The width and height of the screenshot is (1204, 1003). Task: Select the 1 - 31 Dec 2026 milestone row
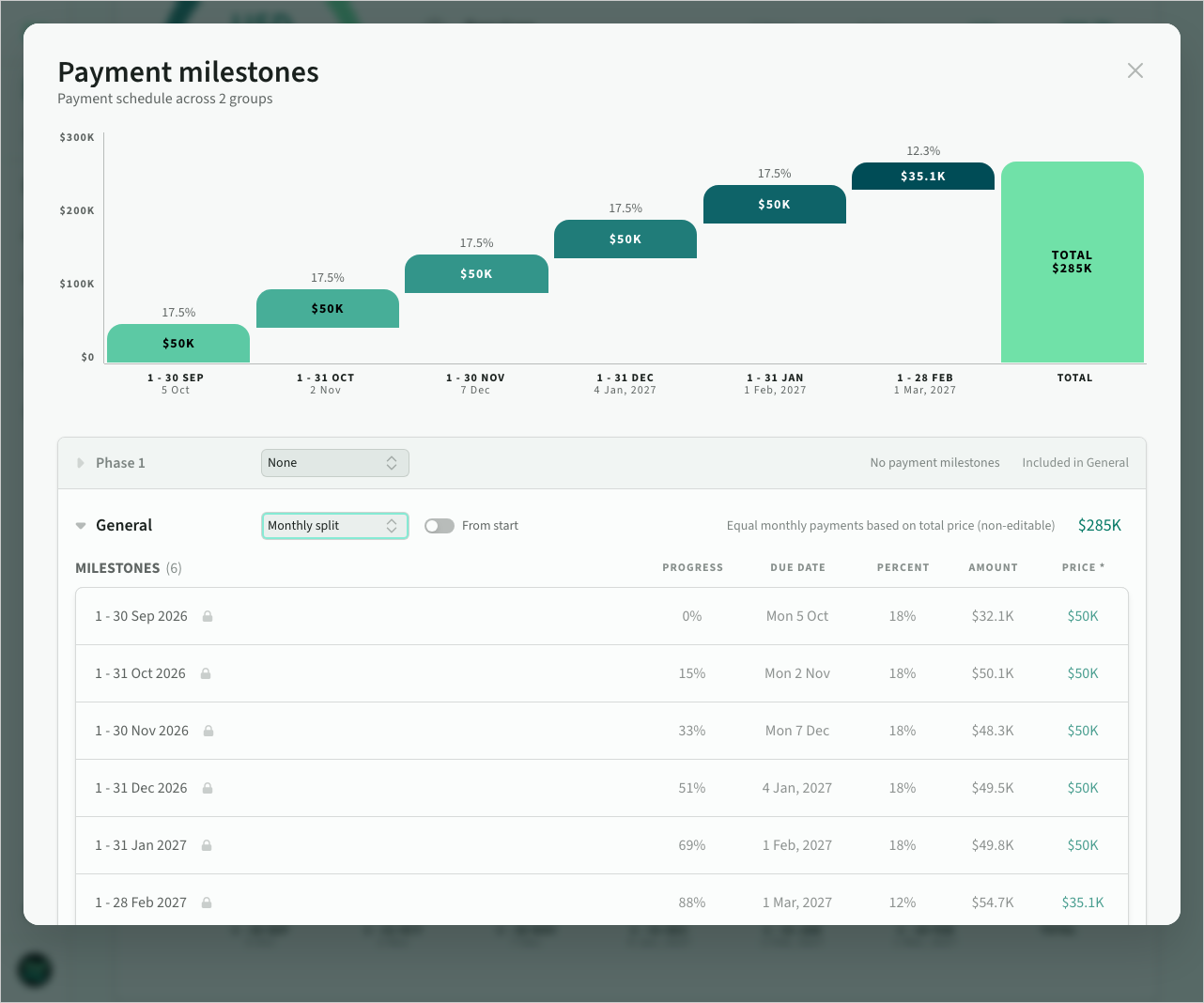point(602,788)
